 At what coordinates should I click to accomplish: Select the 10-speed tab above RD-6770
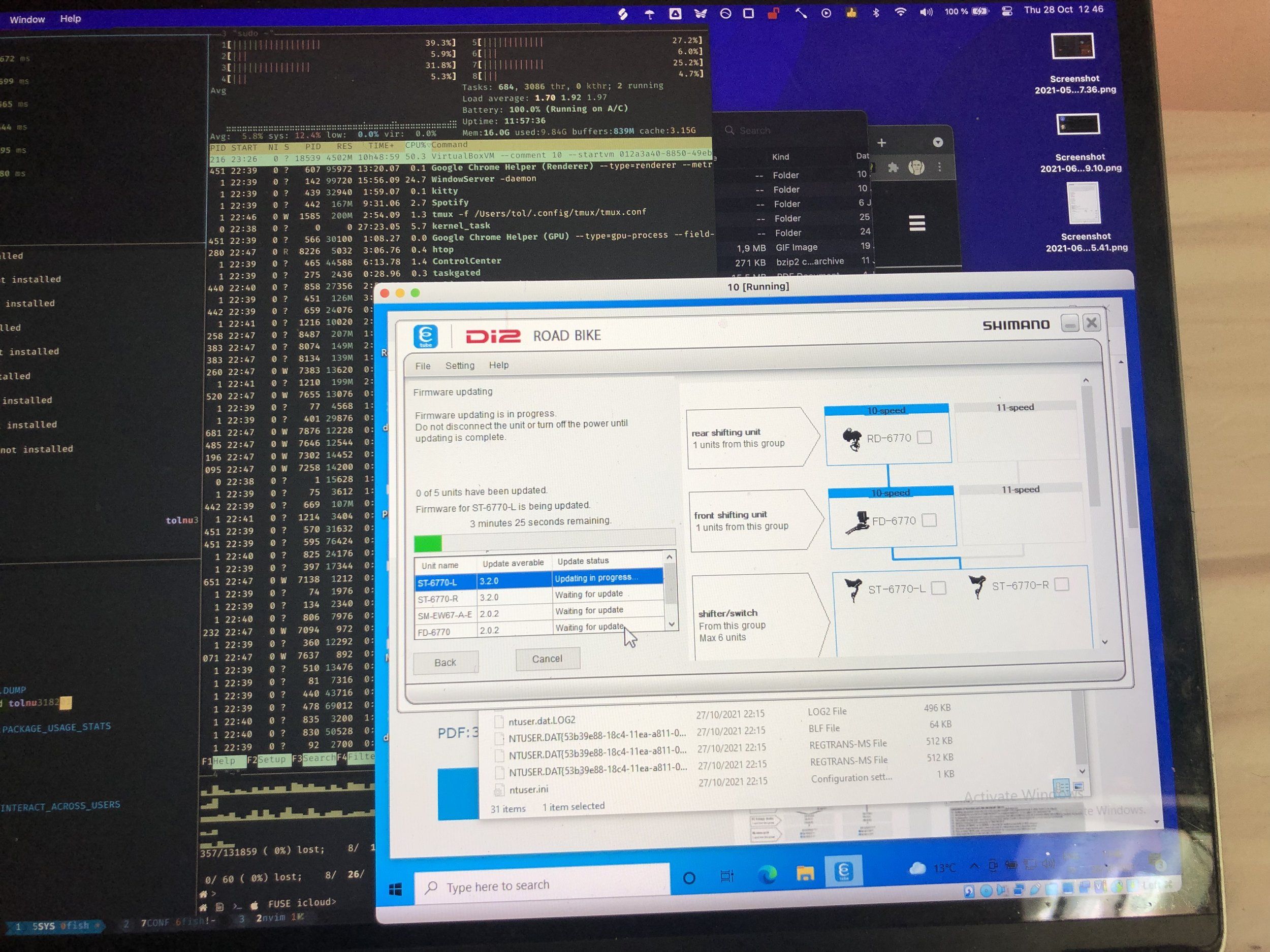(886, 410)
